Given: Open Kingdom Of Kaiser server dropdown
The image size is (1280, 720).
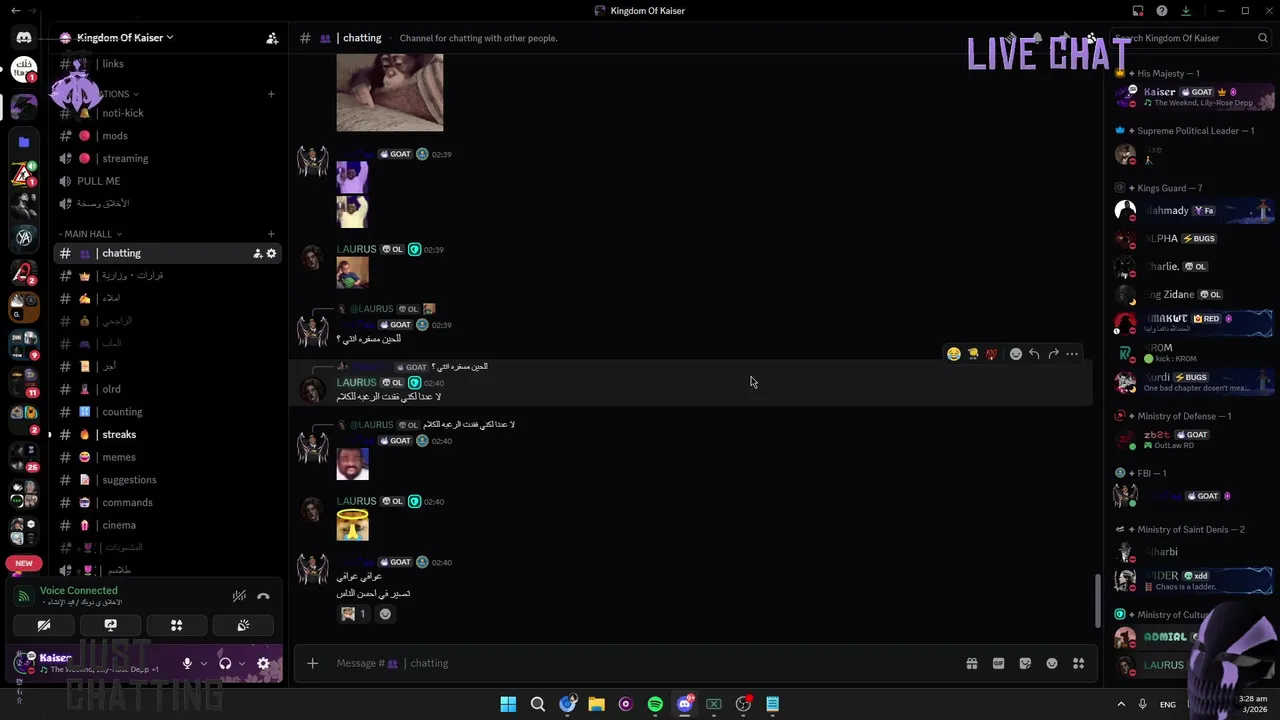Looking at the screenshot, I should click(126, 38).
